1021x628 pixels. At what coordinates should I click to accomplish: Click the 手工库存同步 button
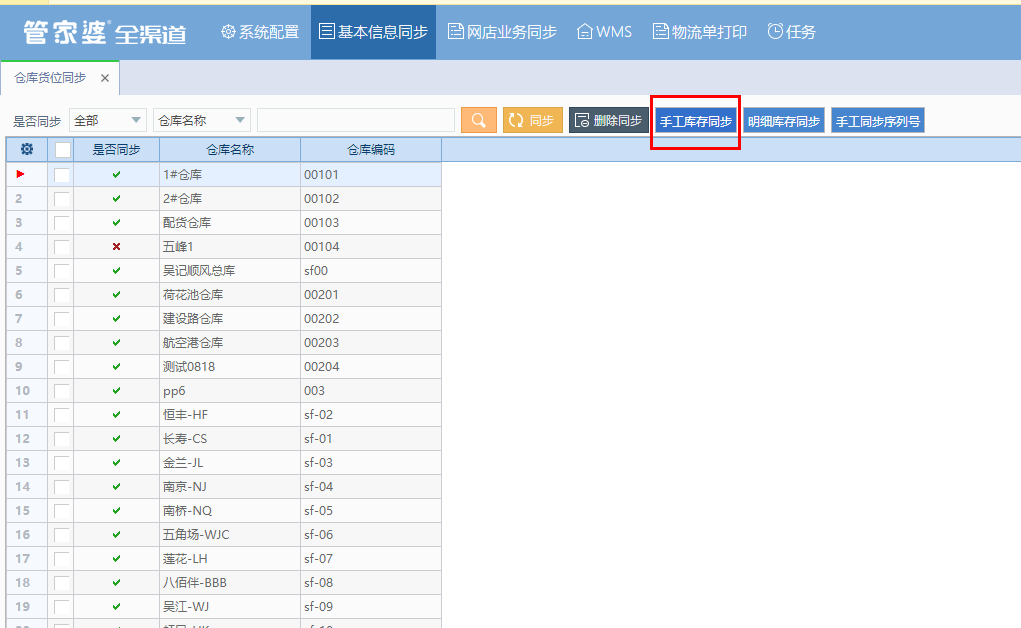pyautogui.click(x=695, y=121)
